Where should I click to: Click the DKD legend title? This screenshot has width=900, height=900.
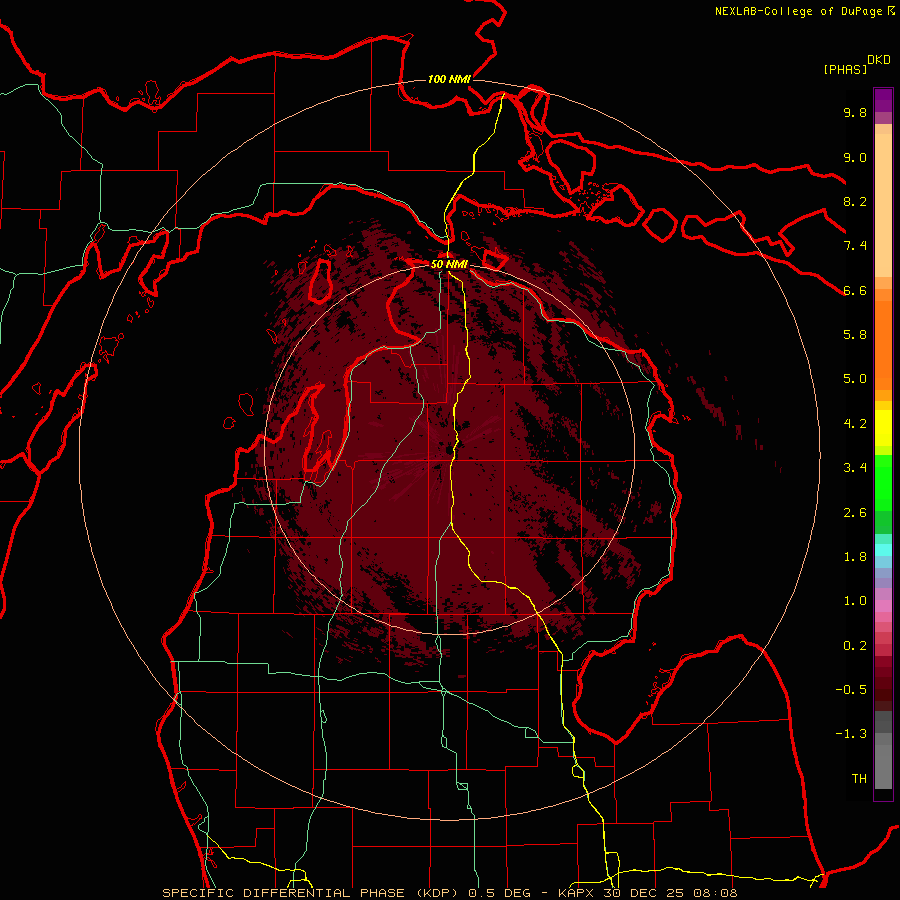click(879, 60)
